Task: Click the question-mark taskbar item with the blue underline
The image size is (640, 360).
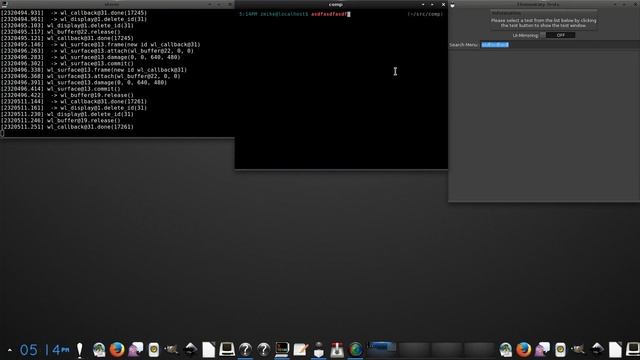Action: [245, 350]
